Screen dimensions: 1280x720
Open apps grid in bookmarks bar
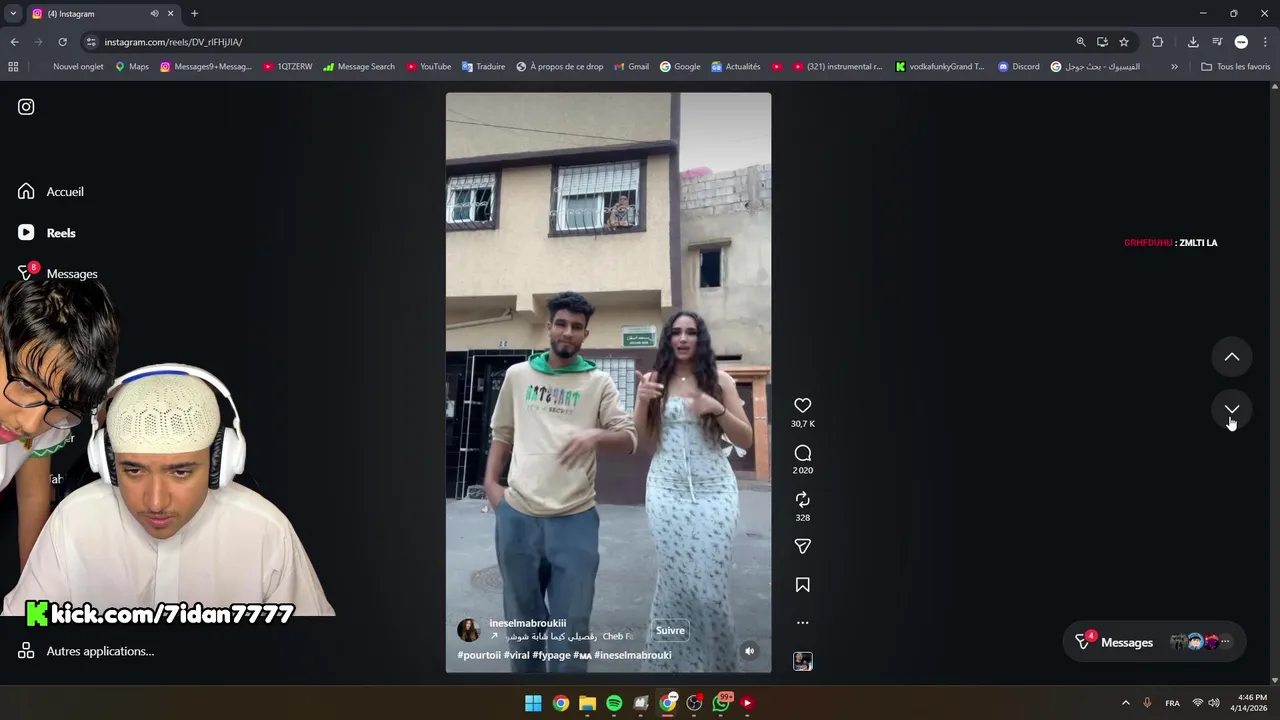[13, 67]
